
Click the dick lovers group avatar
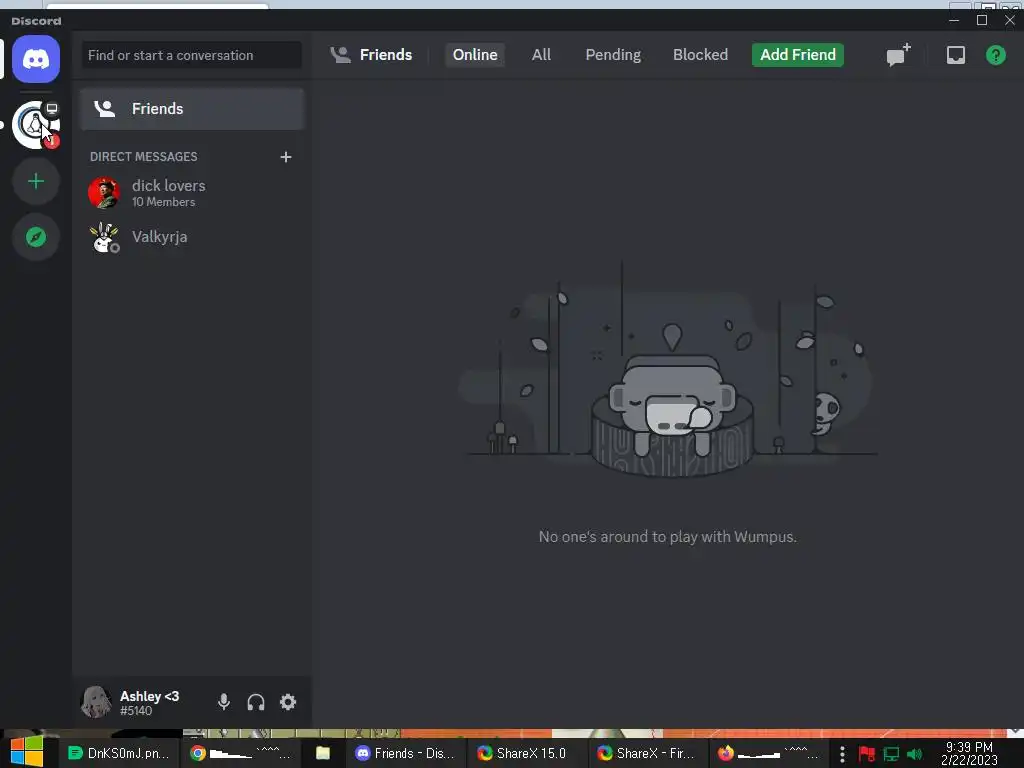pos(104,193)
